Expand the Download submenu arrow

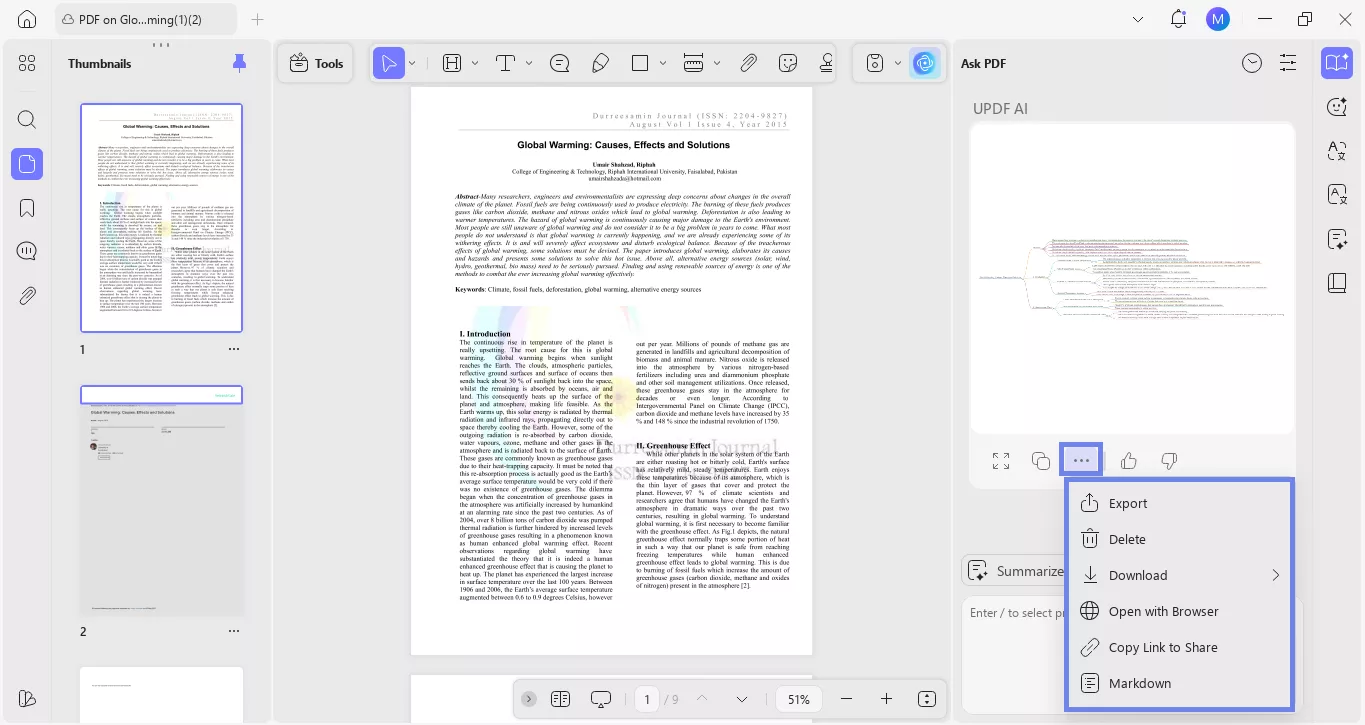[1275, 575]
